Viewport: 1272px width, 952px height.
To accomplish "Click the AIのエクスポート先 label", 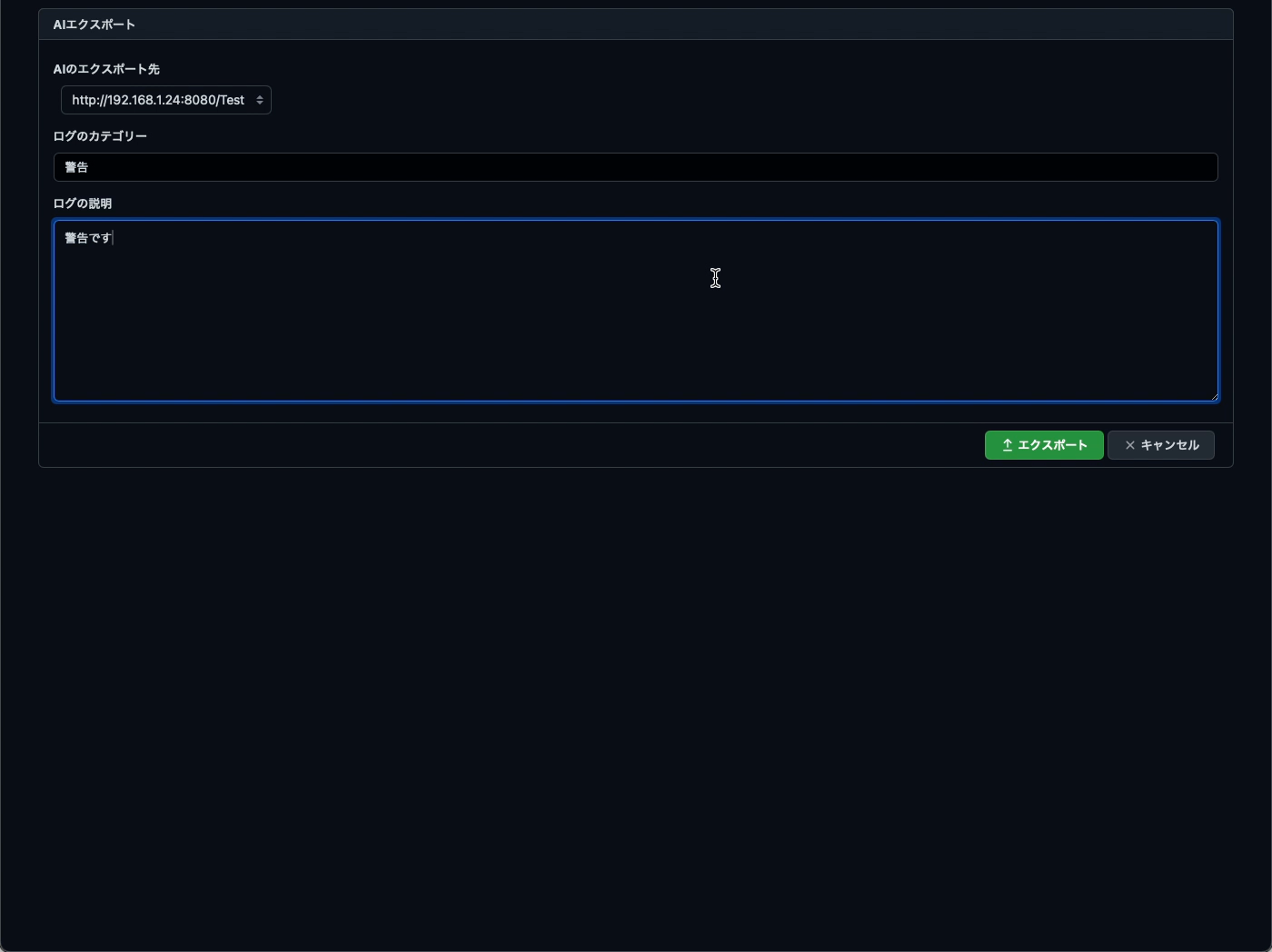I will tap(106, 69).
